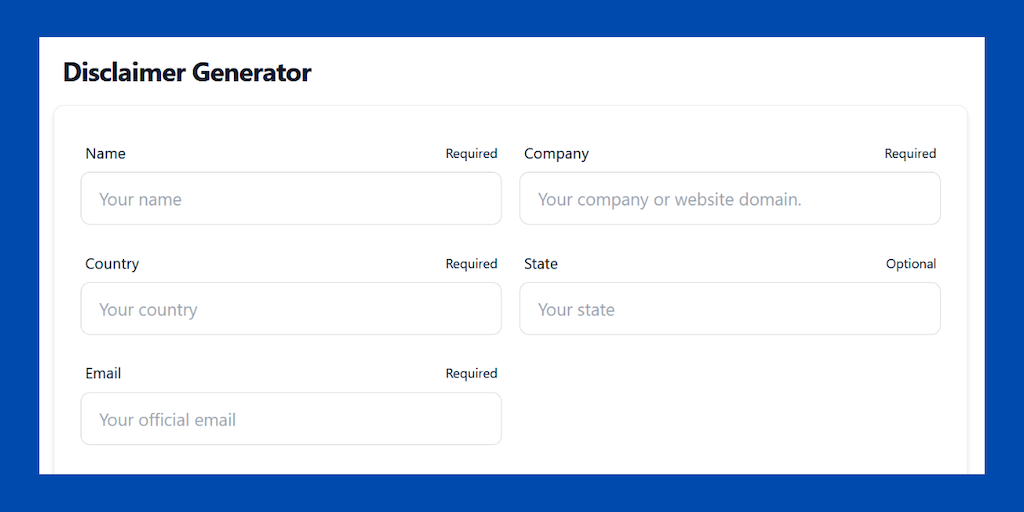Click the Email field label
Screen dimensions: 1024x512
tap(103, 373)
